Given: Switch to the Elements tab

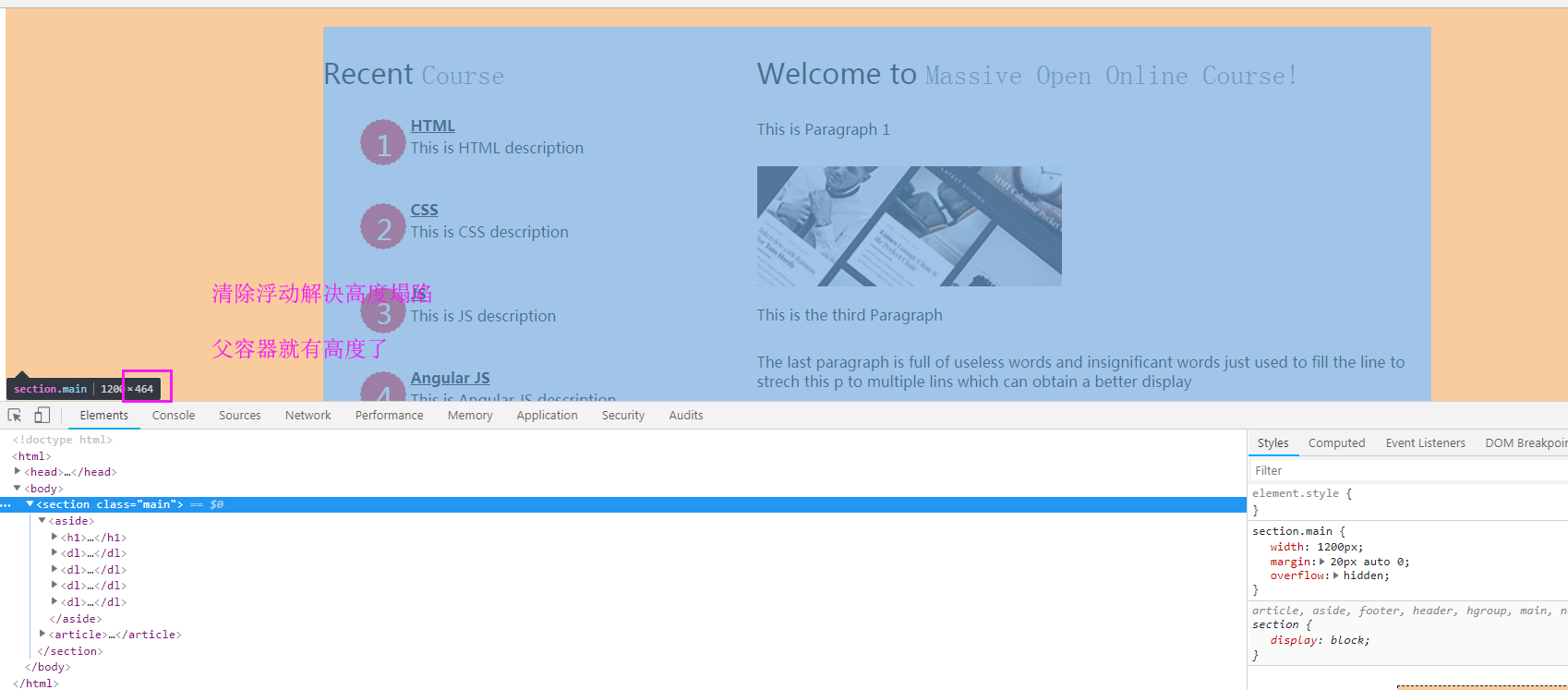Looking at the screenshot, I should 104,416.
